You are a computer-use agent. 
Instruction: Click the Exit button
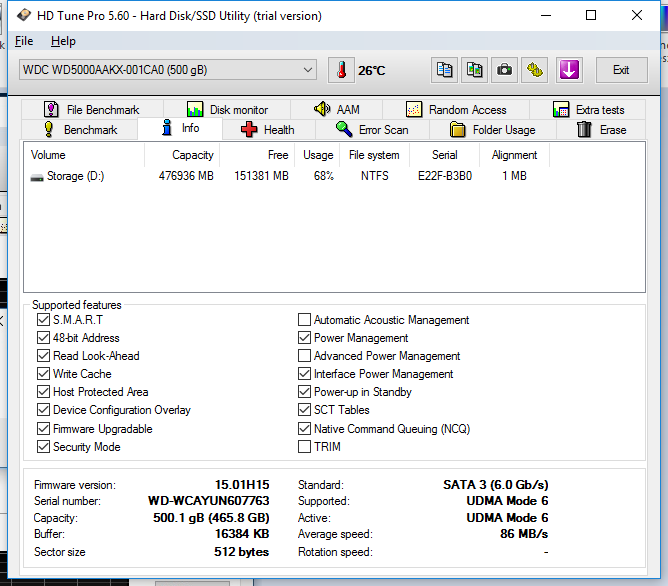coord(621,70)
